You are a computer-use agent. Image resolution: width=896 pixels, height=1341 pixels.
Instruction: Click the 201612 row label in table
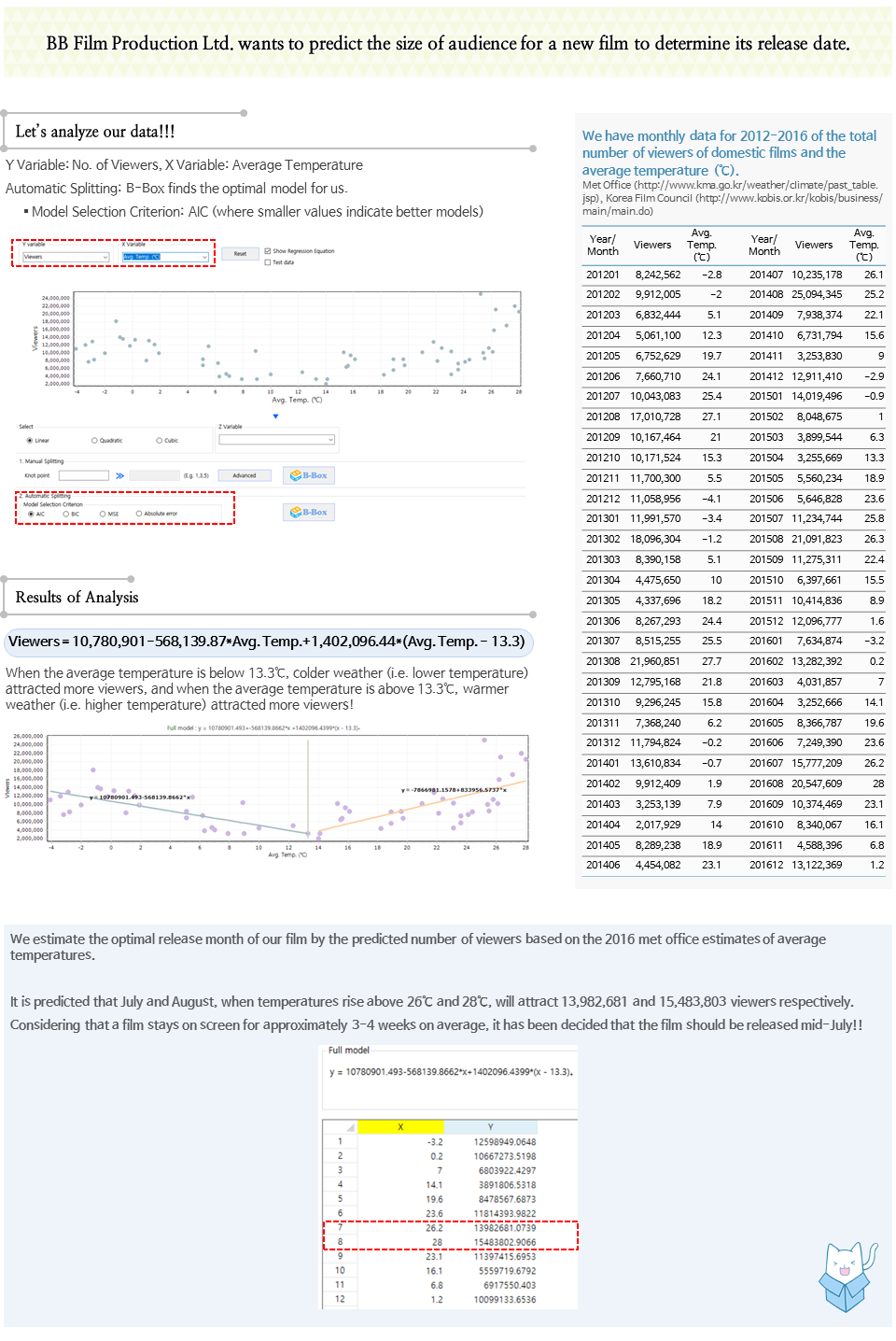pyautogui.click(x=766, y=865)
